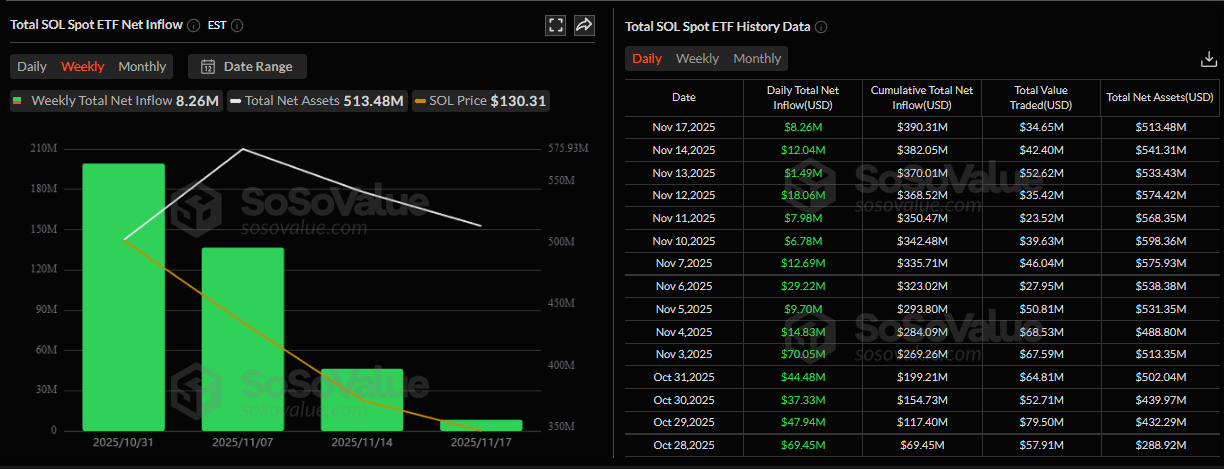1224x469 pixels.
Task: Click the info icon beside EST
Action: [x=237, y=25]
